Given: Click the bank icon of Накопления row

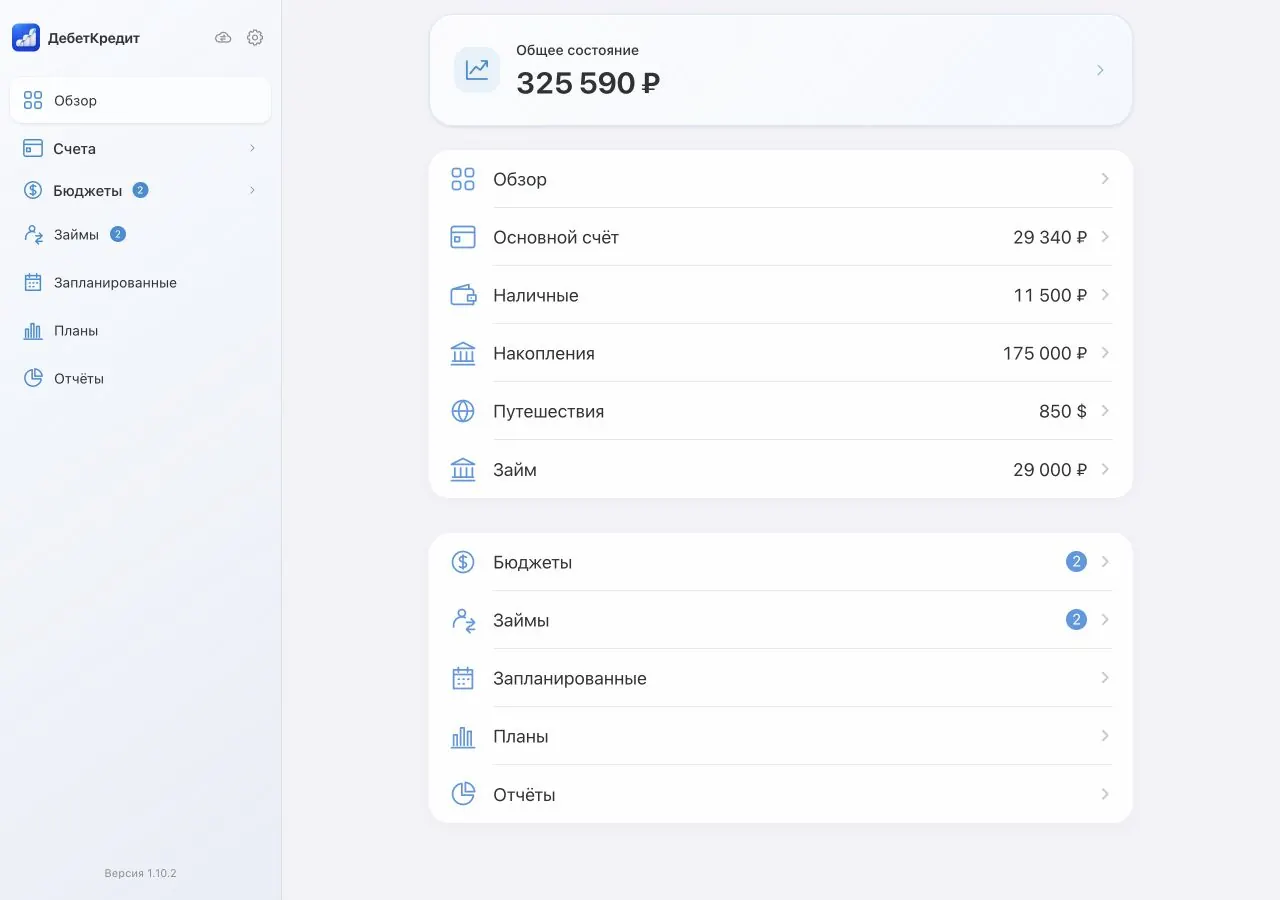Looking at the screenshot, I should [x=463, y=353].
